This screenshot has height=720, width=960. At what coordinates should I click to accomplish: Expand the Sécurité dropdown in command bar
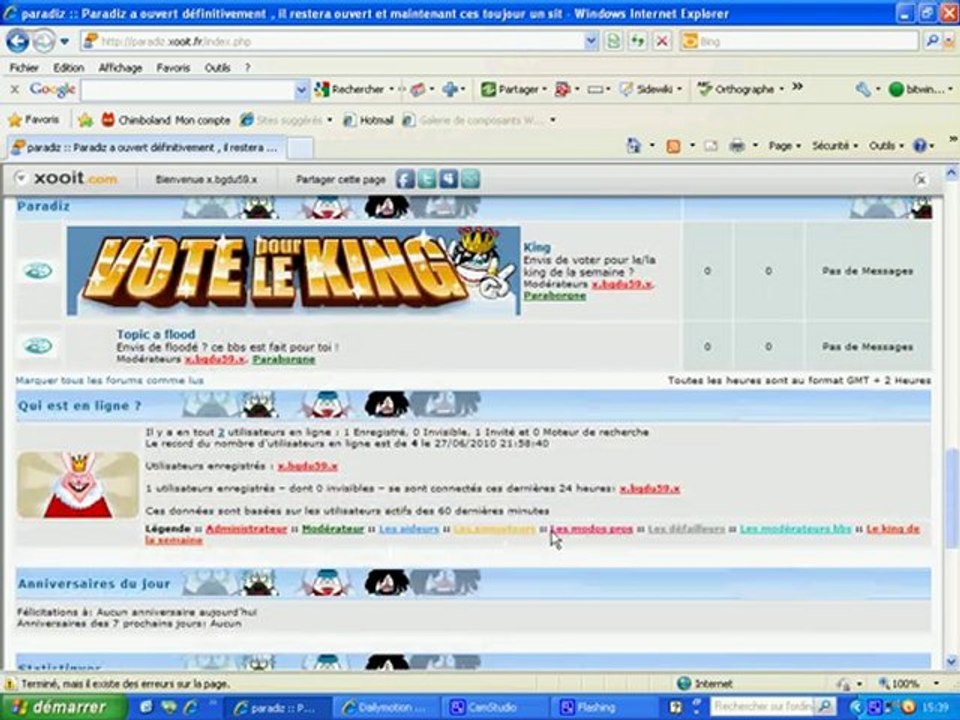tap(834, 146)
